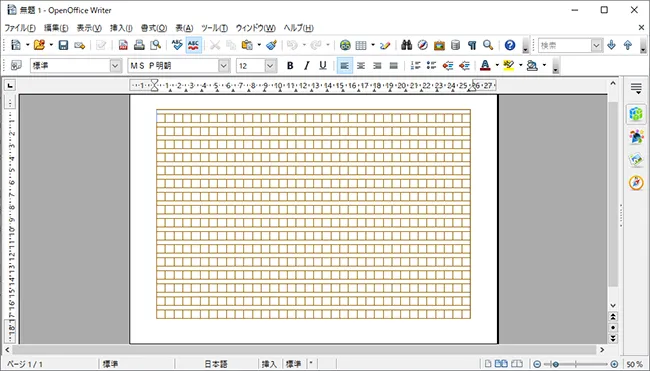Image resolution: width=650 pixels, height=371 pixels.
Task: Show draw functions pencil icon
Action: coord(385,45)
